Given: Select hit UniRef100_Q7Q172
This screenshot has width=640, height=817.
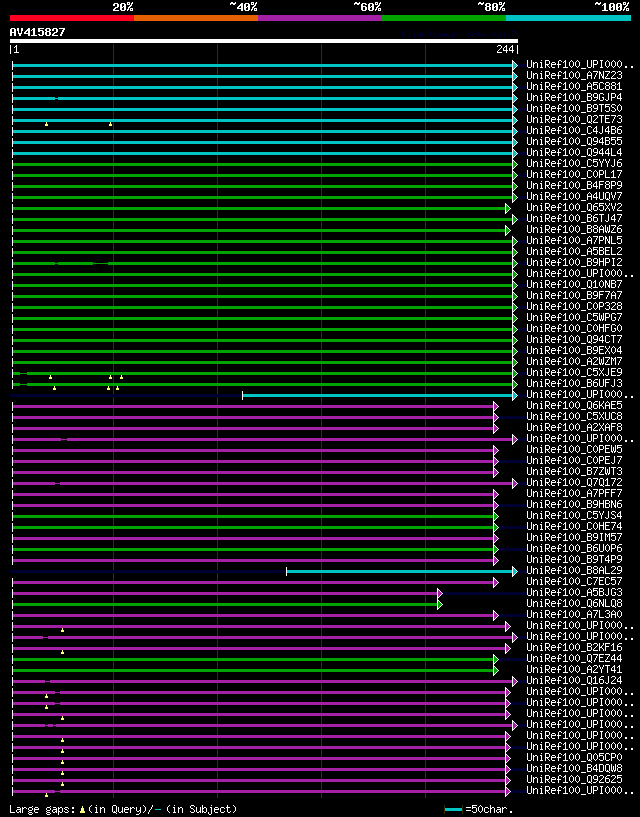Looking at the screenshot, I should coord(574,482).
